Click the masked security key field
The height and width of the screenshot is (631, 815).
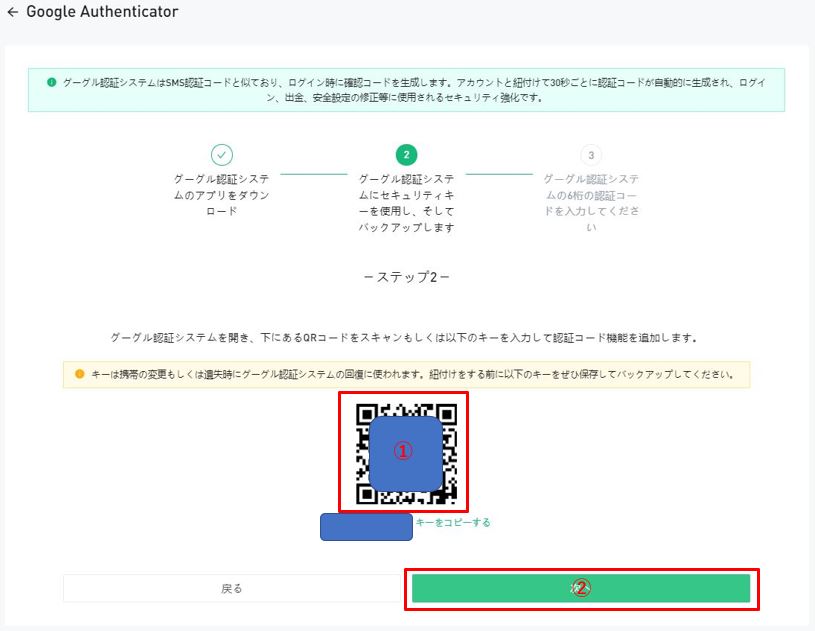pyautogui.click(x=366, y=527)
